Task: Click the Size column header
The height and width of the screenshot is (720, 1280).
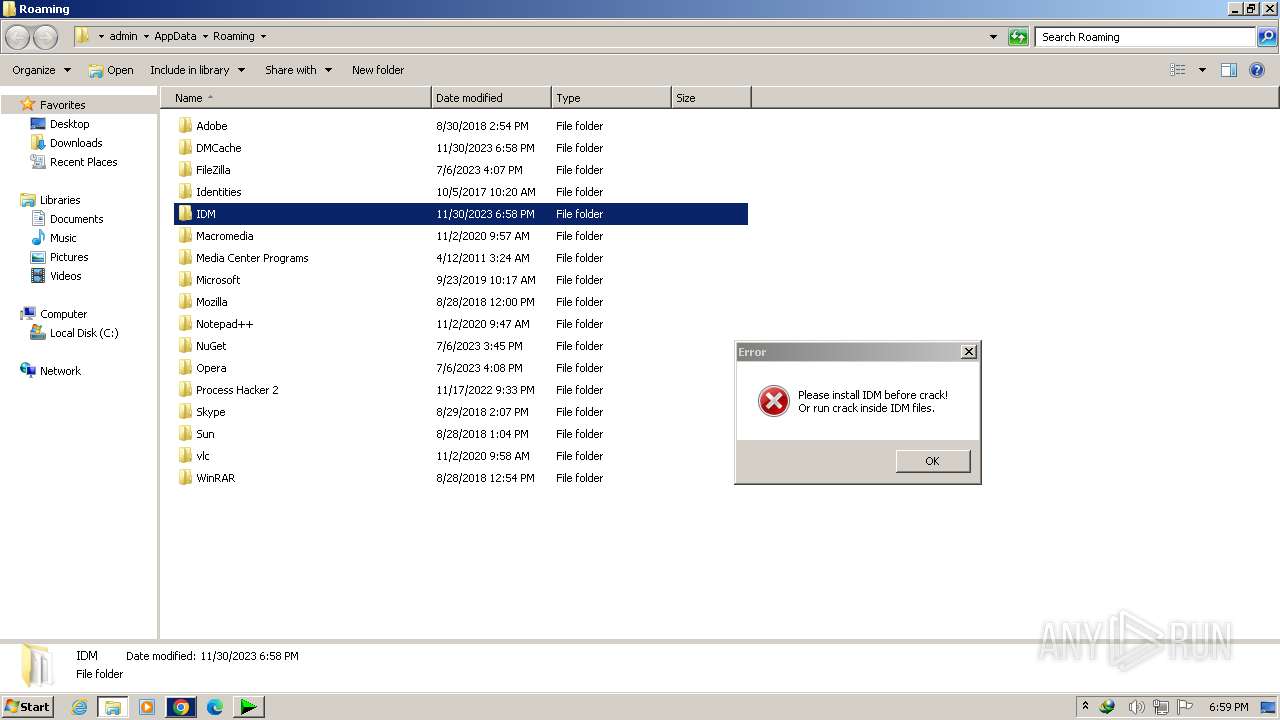Action: click(x=711, y=98)
